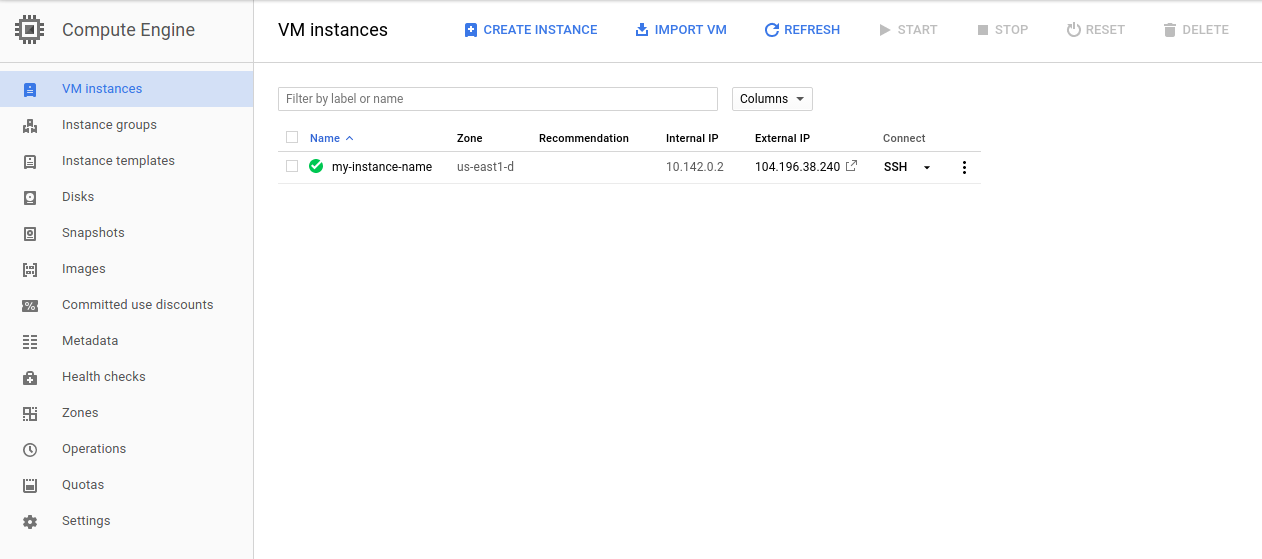Connect via the SSH button

pyautogui.click(x=895, y=167)
